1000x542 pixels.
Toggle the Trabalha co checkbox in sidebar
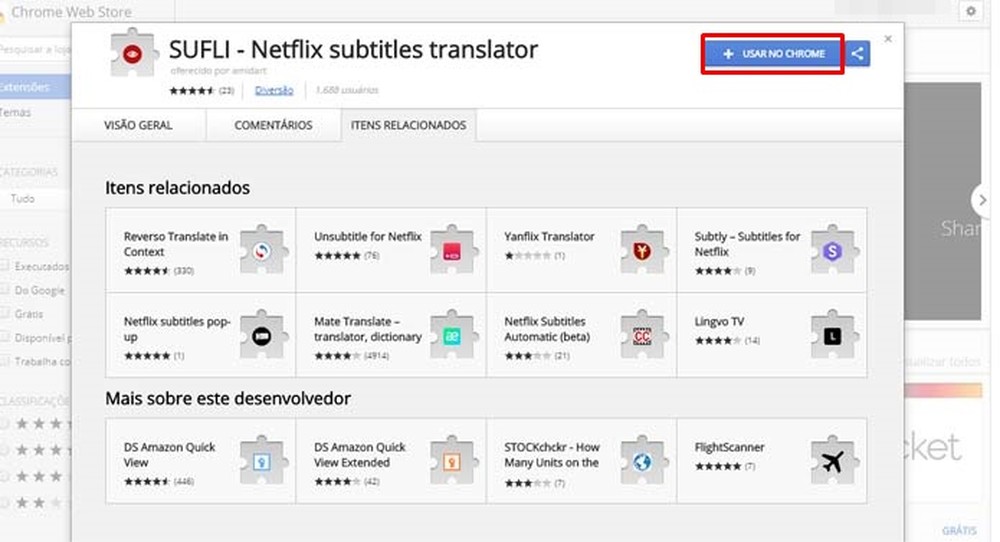pyautogui.click(x=4, y=361)
